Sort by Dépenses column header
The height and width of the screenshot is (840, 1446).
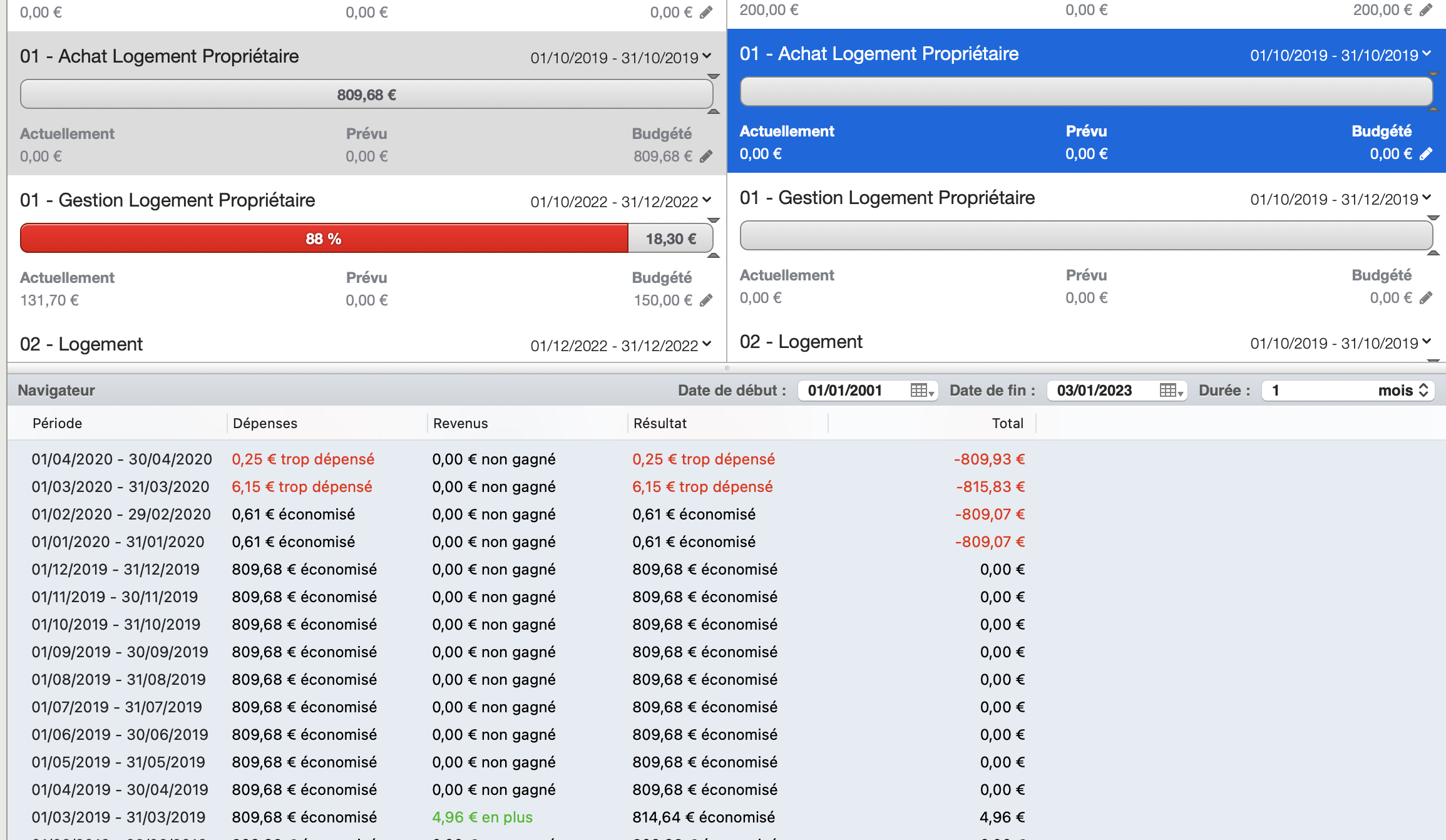[265, 423]
